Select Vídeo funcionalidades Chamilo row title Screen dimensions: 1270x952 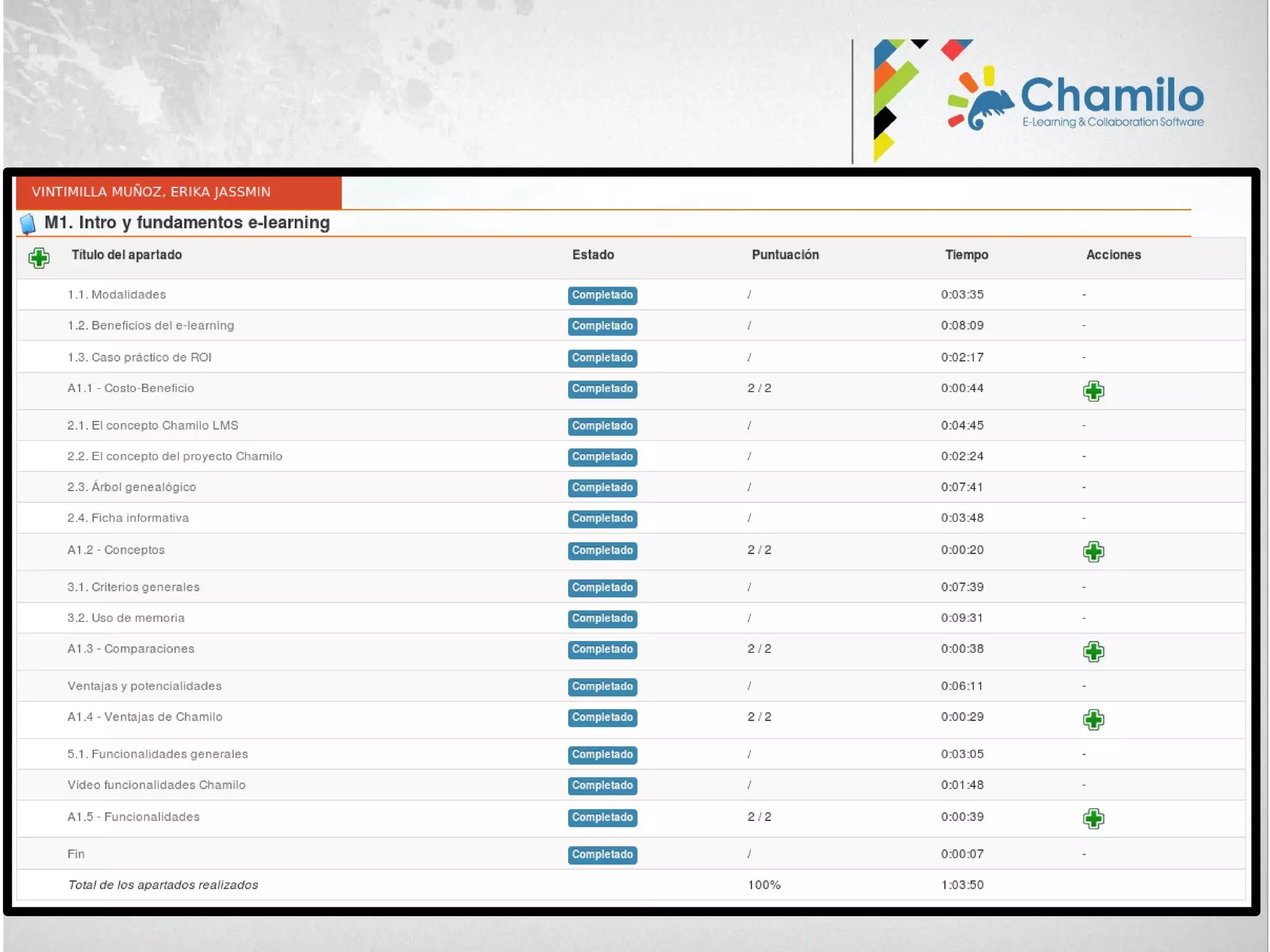(156, 785)
